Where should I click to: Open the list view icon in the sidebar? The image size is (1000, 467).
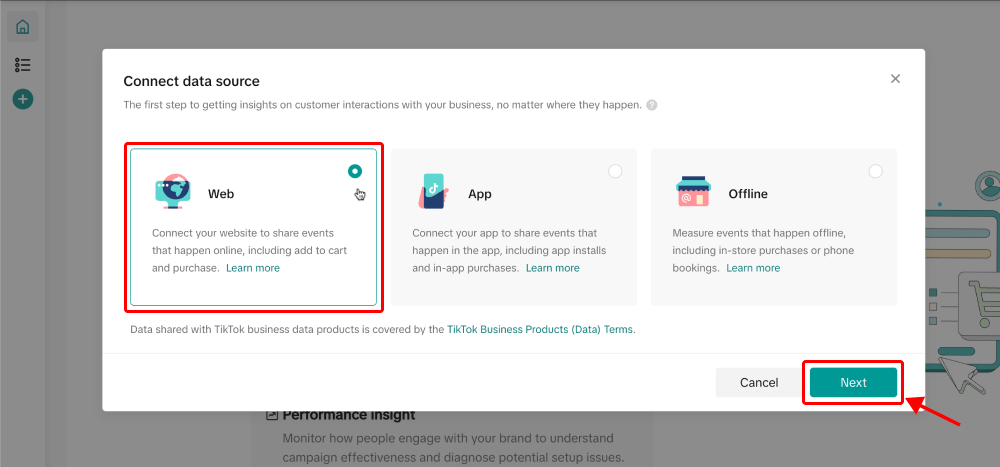23,64
